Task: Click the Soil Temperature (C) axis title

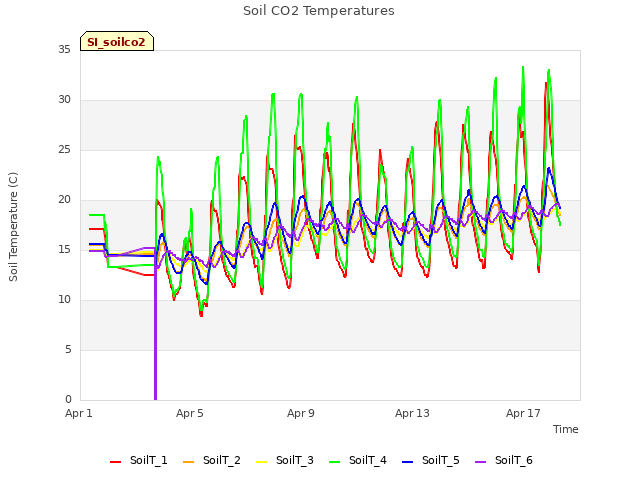Action: pos(13,227)
